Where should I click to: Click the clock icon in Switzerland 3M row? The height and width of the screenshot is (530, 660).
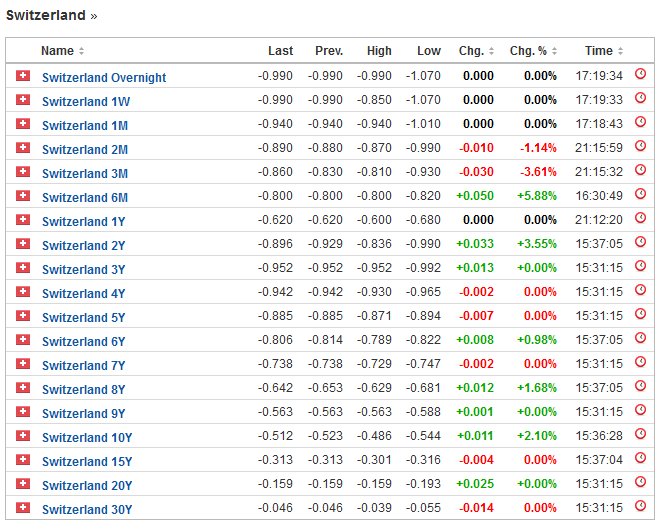pyautogui.click(x=640, y=170)
